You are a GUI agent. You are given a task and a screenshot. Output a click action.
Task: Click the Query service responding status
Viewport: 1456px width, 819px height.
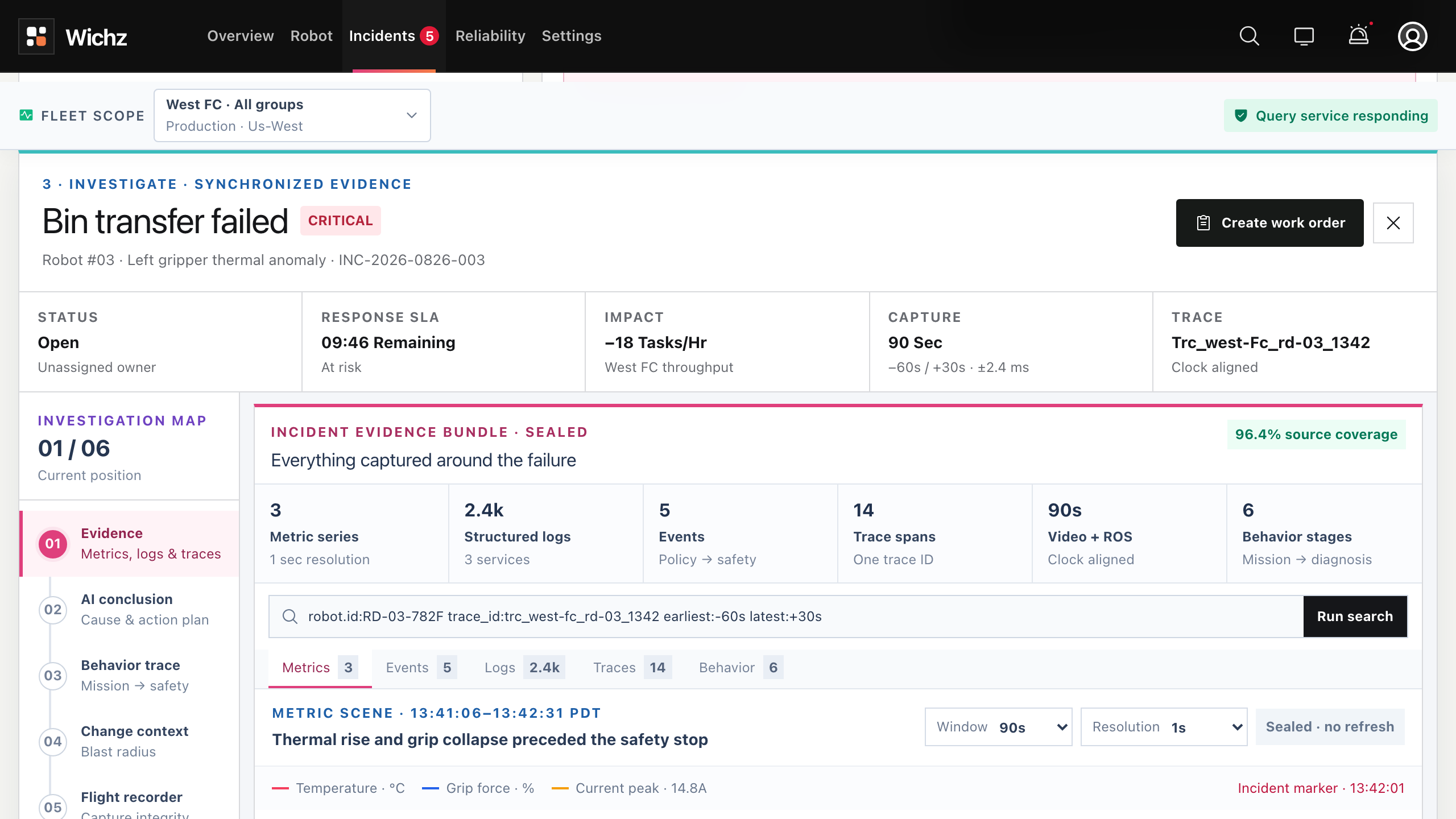click(1331, 115)
